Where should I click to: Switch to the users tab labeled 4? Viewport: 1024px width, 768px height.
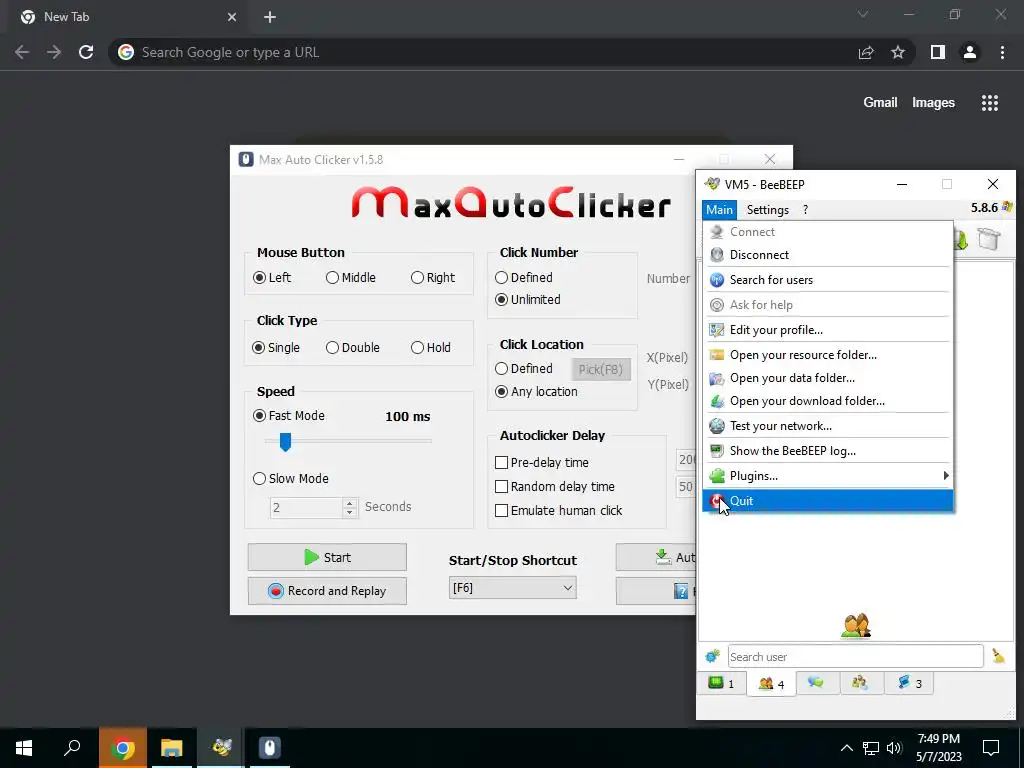pyautogui.click(x=771, y=683)
